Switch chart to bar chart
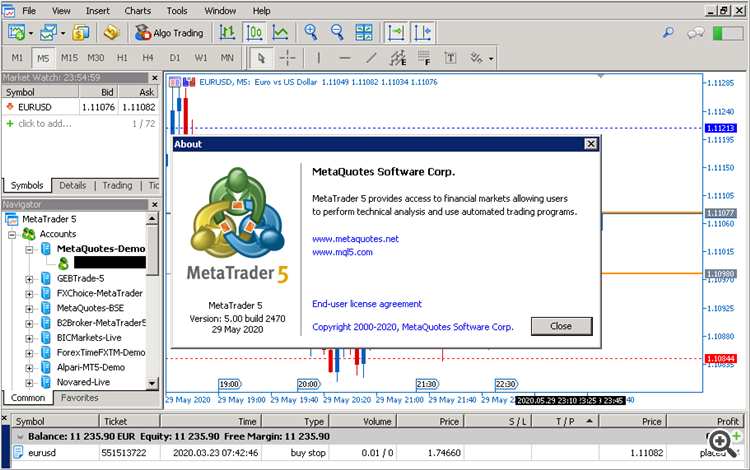The height and width of the screenshot is (470, 750). tap(227, 33)
